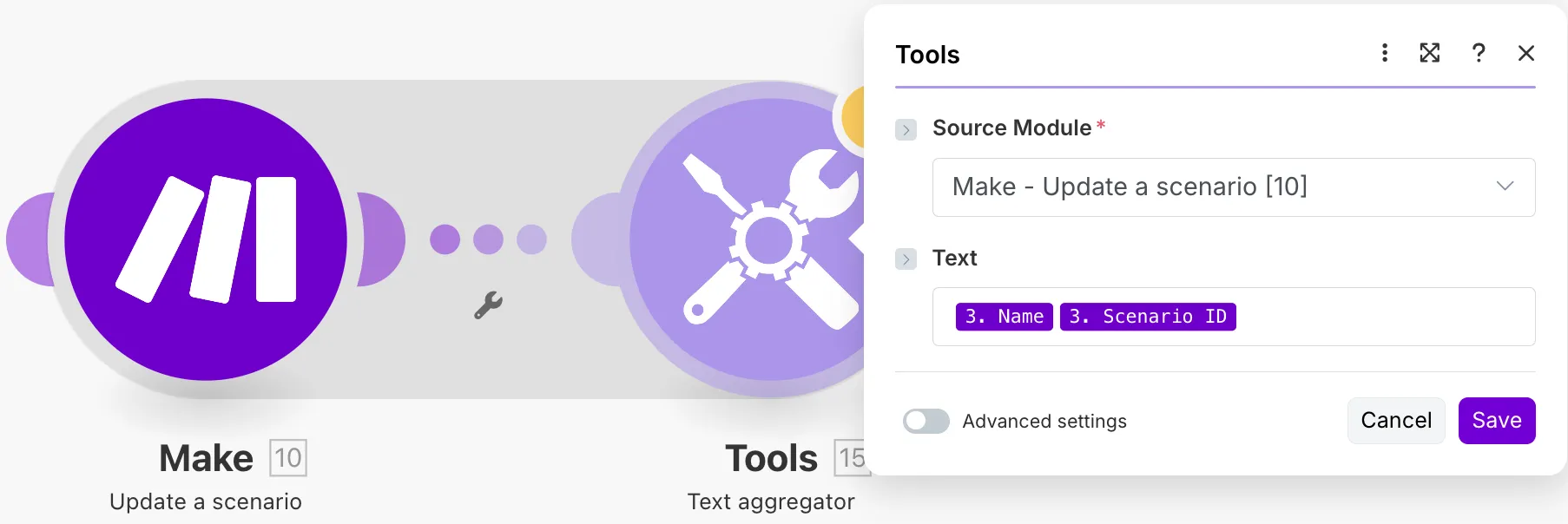Open the Source Module dropdown
The height and width of the screenshot is (524, 1568).
click(x=1234, y=187)
